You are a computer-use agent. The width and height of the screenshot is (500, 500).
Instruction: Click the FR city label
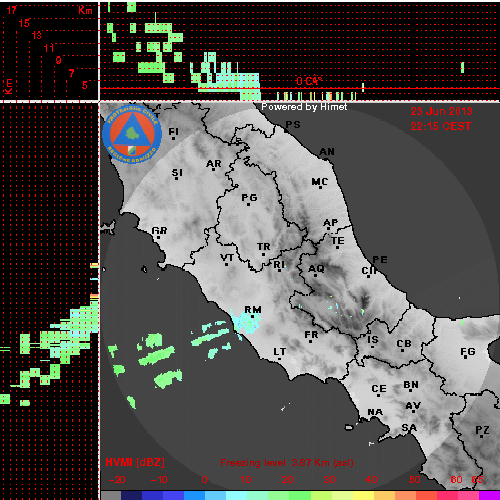[x=311, y=335]
